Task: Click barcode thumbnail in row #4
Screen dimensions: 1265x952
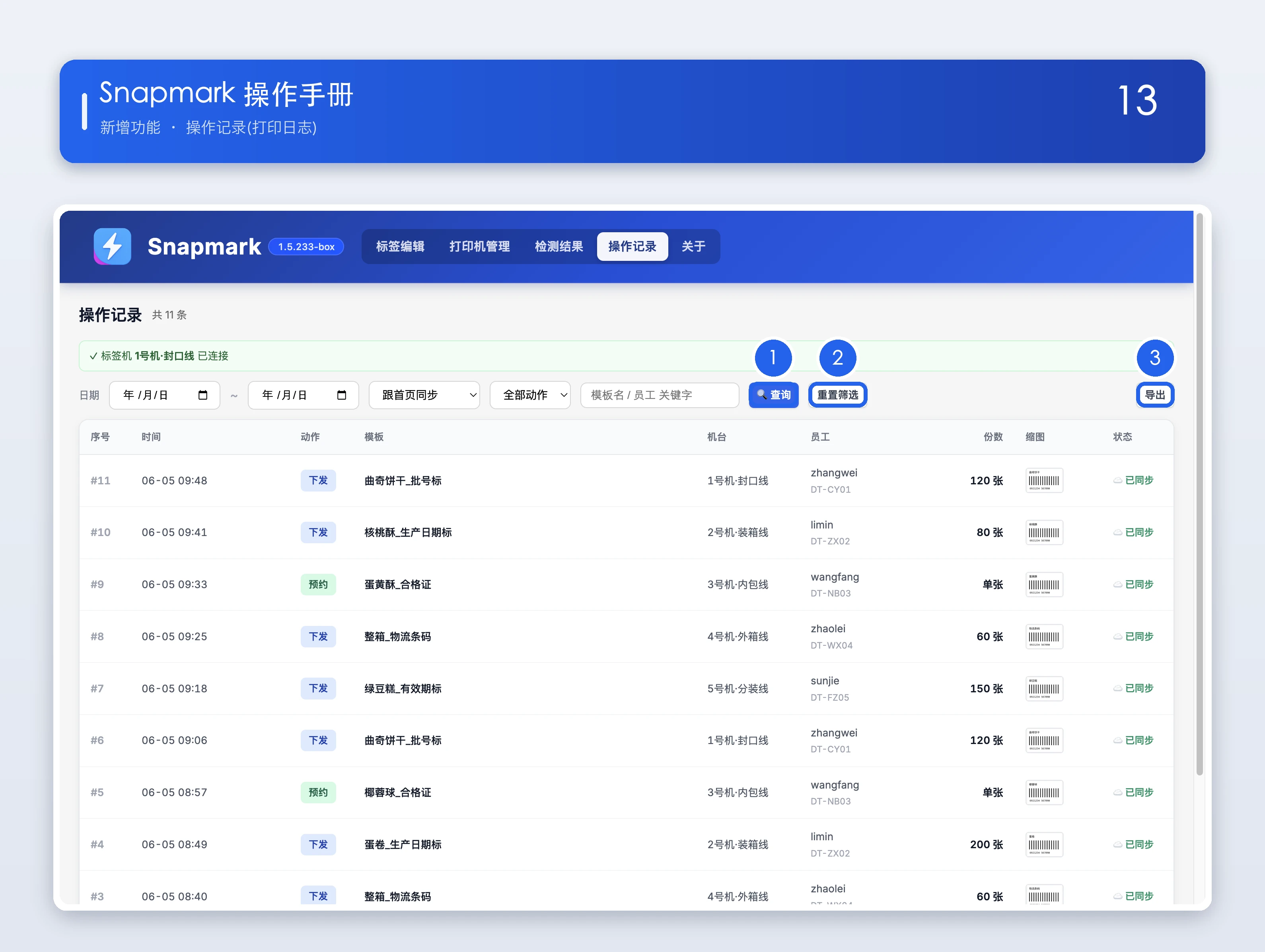Action: click(x=1044, y=845)
